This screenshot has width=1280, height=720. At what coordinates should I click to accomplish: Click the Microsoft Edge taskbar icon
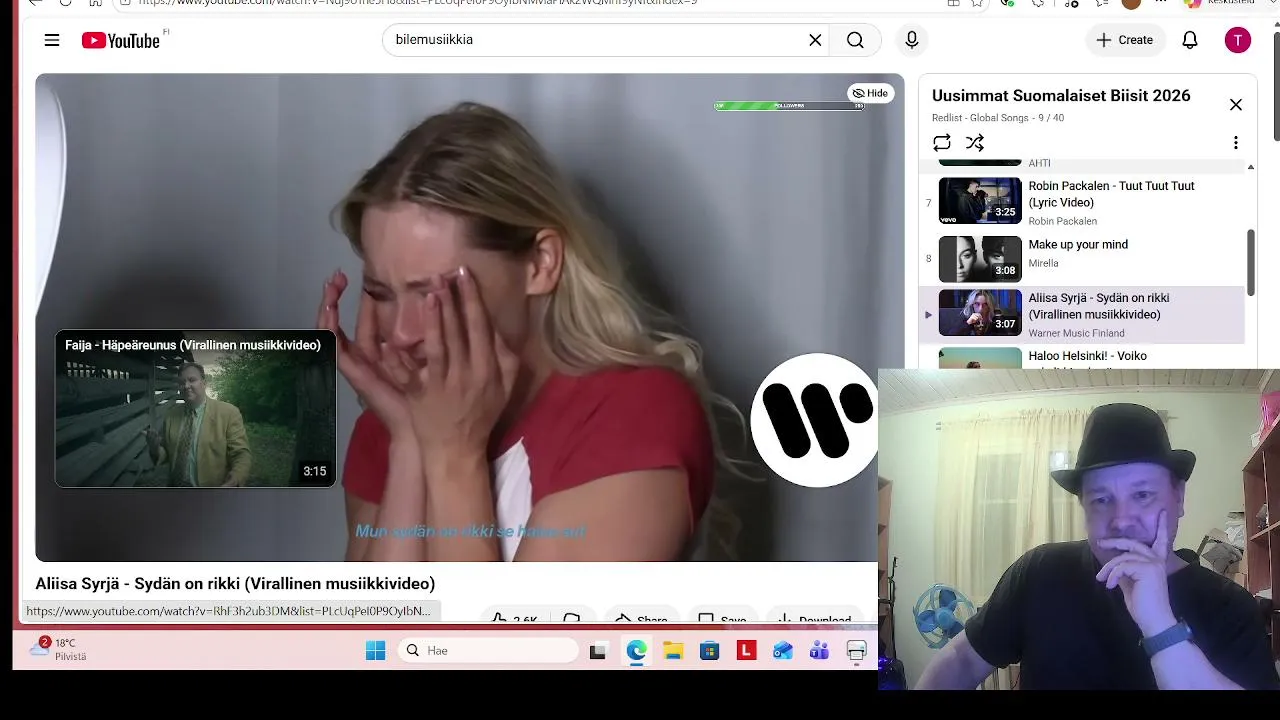[x=637, y=651]
